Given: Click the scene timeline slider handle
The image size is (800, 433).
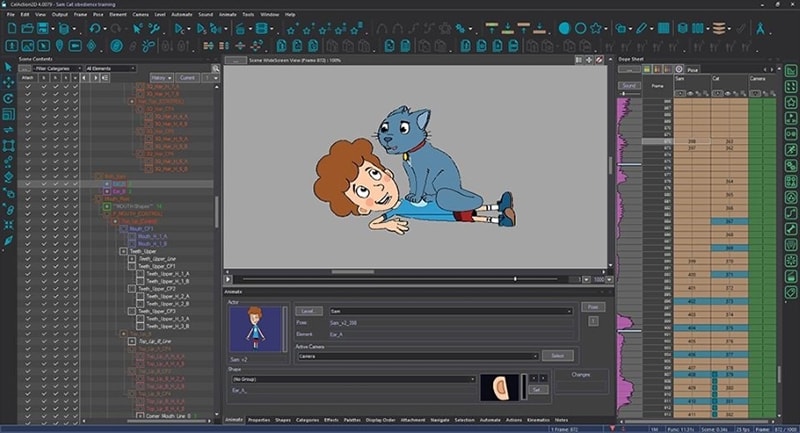Looking at the screenshot, I should 515,279.
